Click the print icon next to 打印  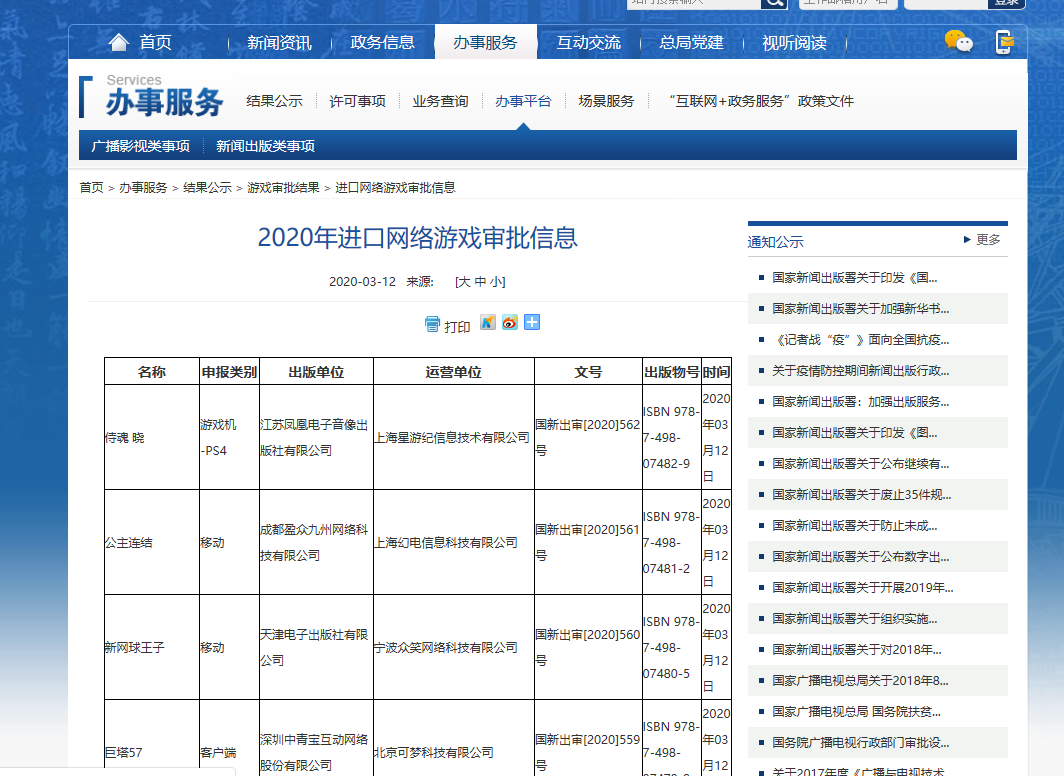(x=433, y=323)
